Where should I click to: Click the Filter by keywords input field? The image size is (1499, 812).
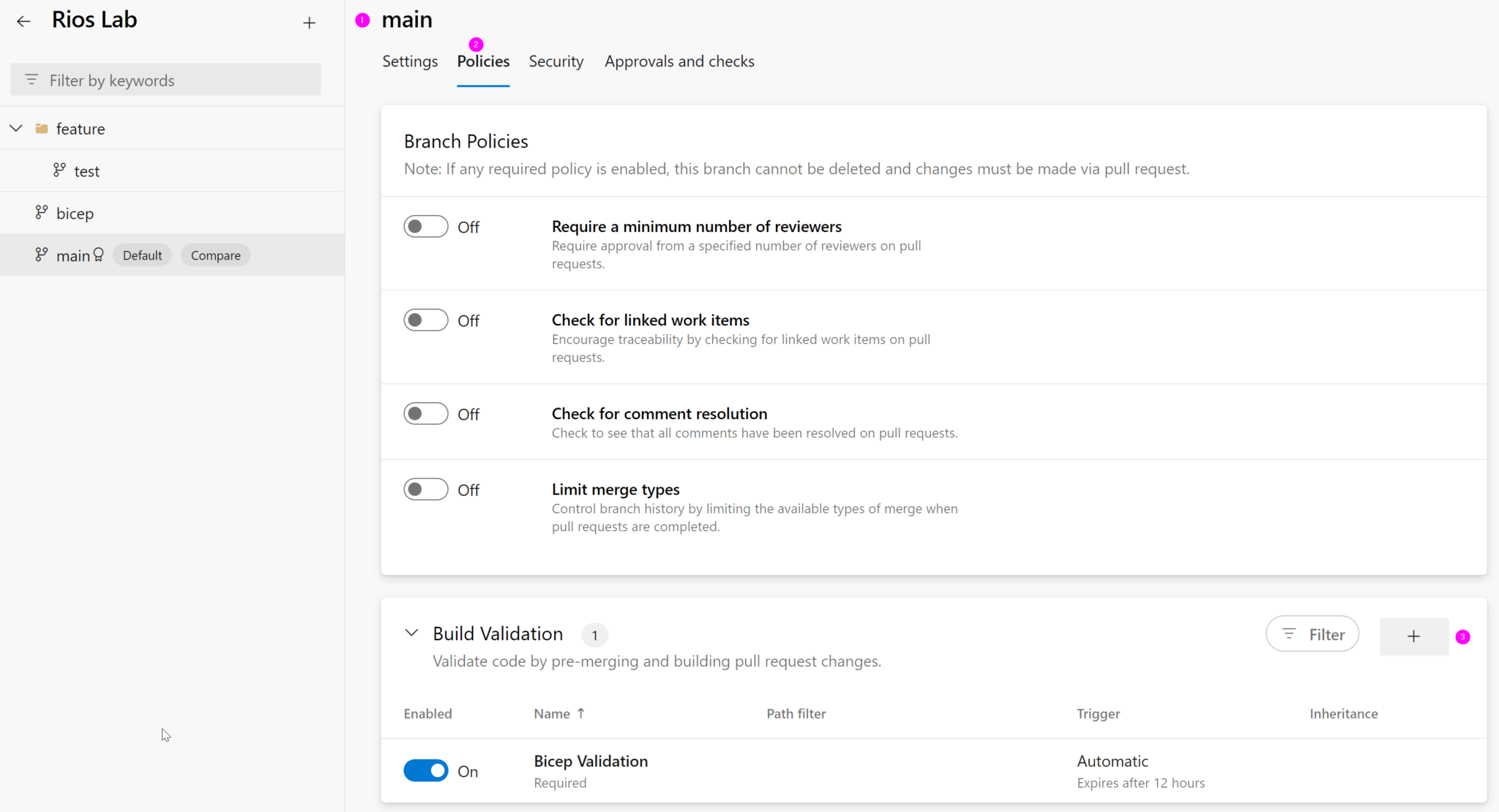click(176, 80)
